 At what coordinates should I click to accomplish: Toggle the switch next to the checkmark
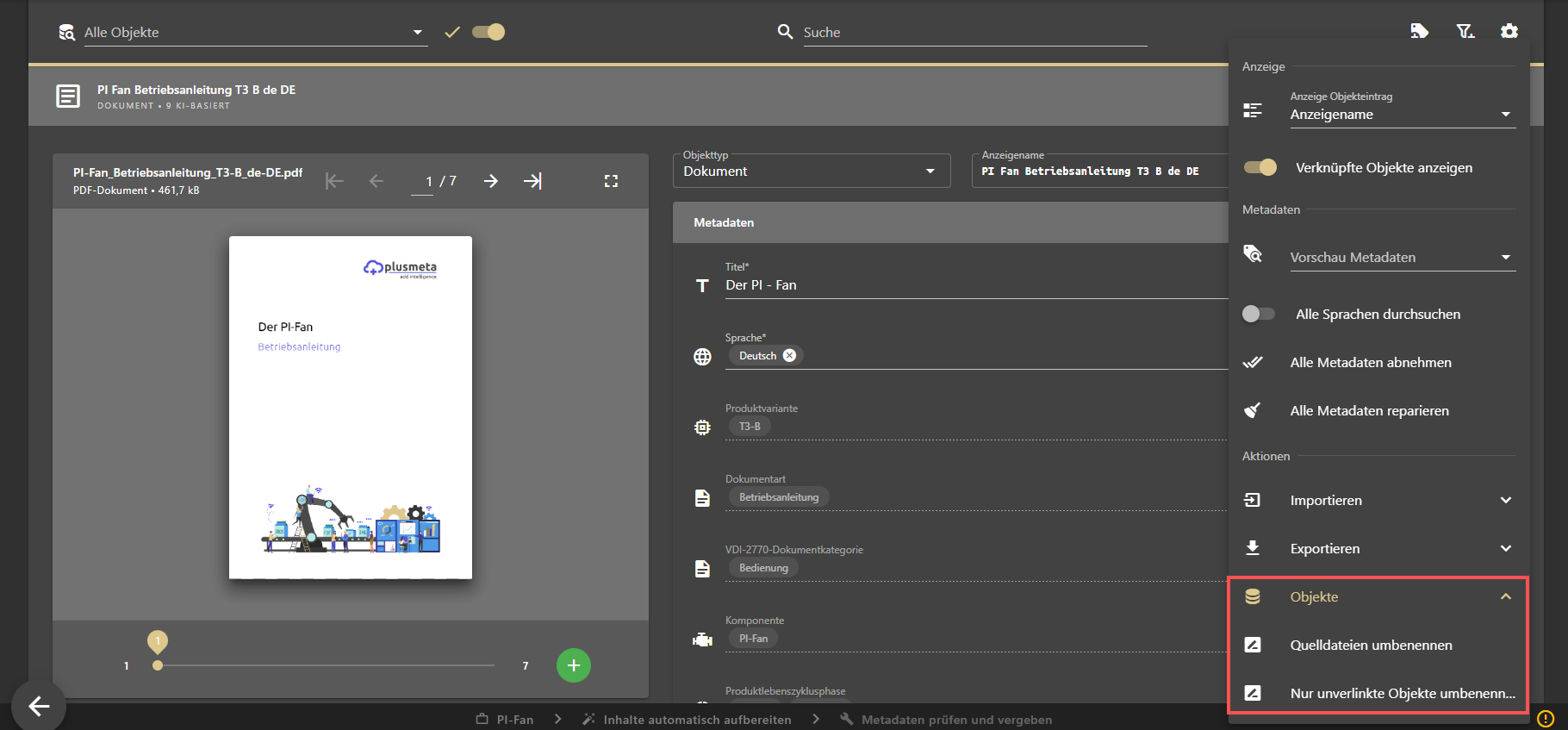pos(488,32)
